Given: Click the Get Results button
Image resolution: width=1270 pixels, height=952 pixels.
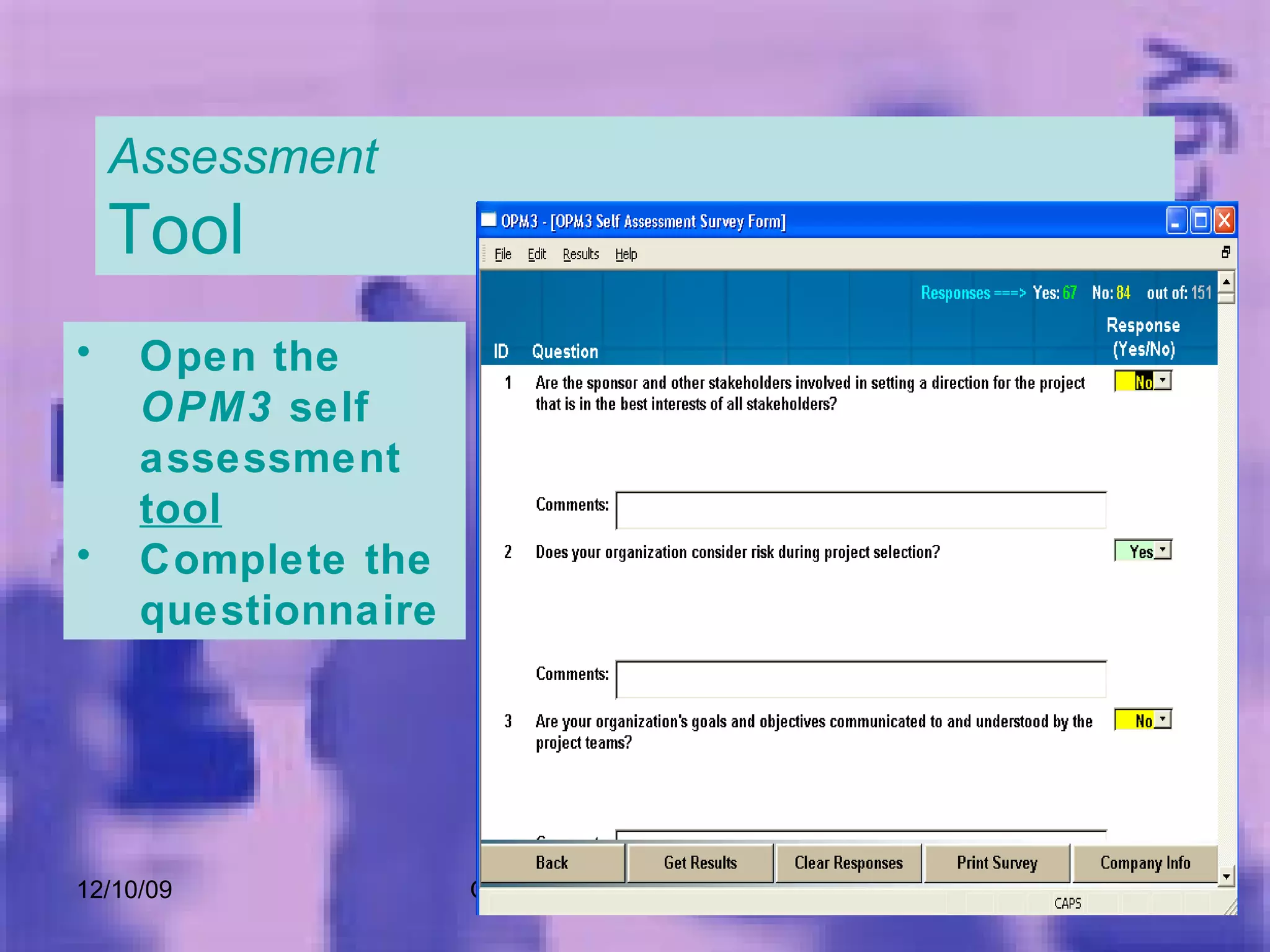Looking at the screenshot, I should (x=700, y=863).
